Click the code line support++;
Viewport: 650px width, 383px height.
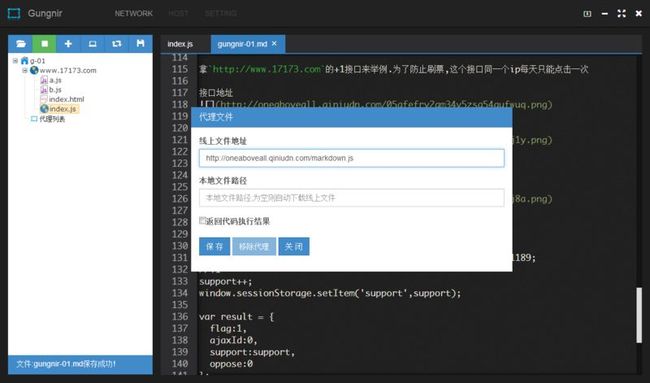pos(226,281)
